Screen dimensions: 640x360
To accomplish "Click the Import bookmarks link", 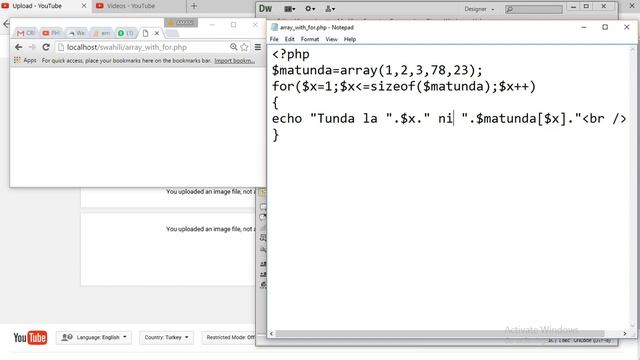I will [x=235, y=60].
